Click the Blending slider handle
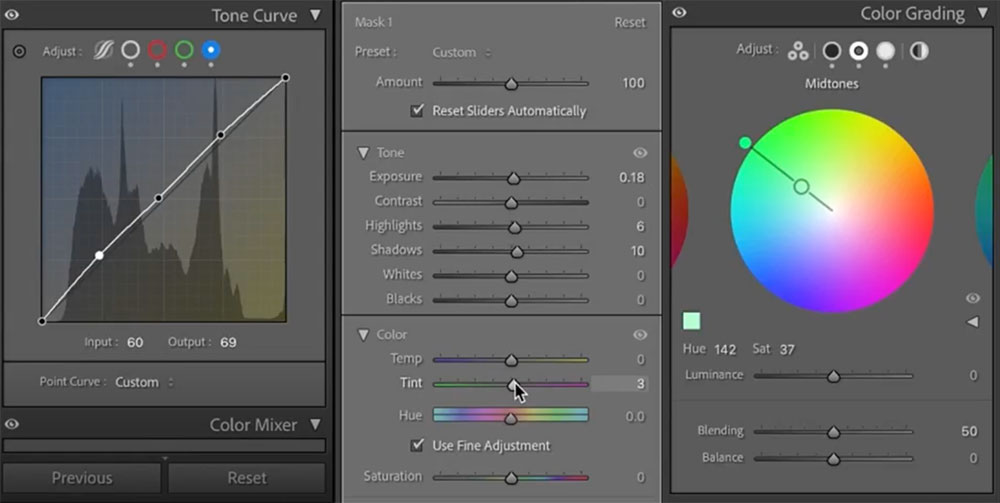 tap(834, 432)
